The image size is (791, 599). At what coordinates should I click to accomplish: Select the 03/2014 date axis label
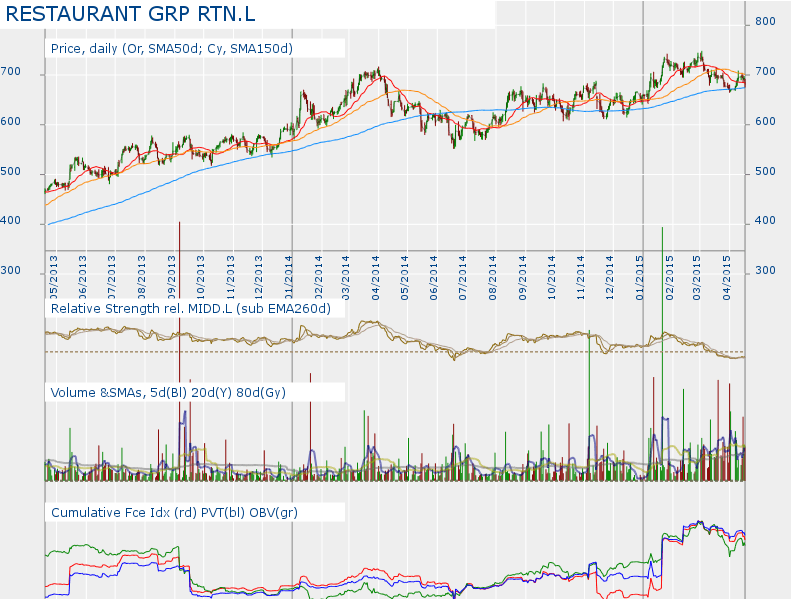tap(346, 278)
